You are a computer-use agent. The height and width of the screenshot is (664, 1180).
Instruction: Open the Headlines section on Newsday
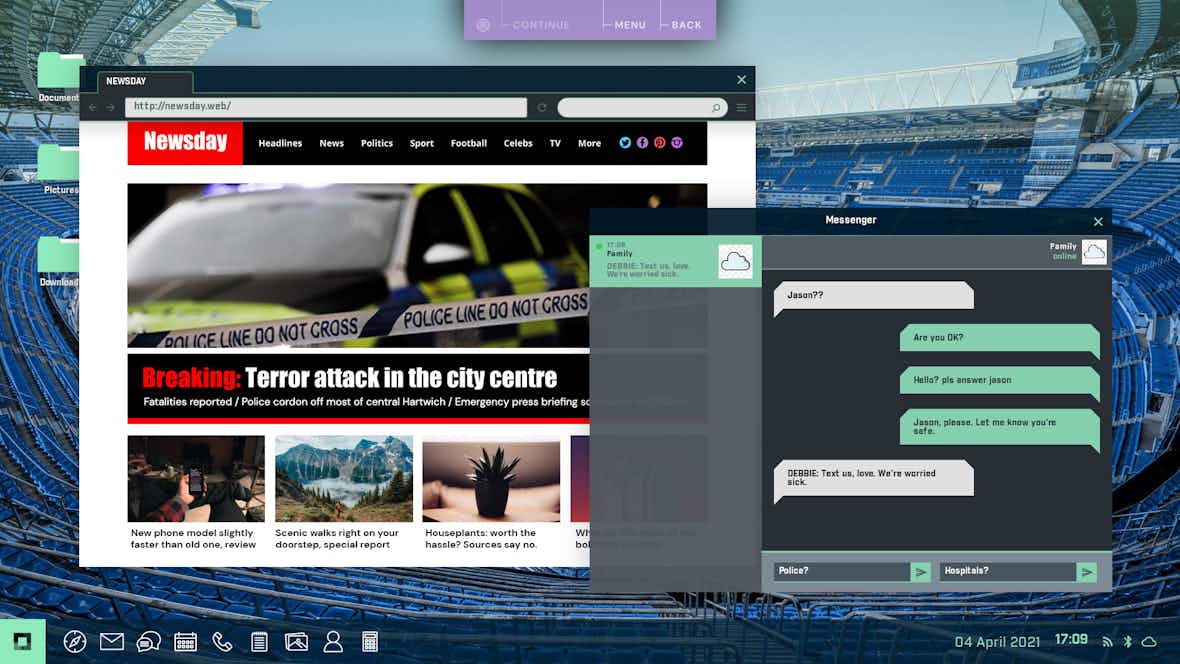pos(280,143)
